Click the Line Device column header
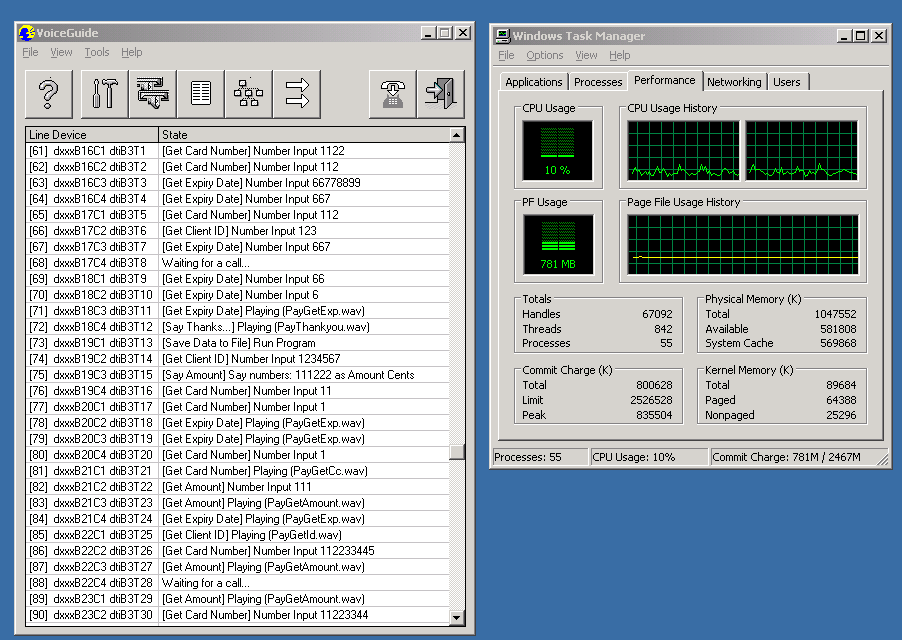The width and height of the screenshot is (902, 640). click(92, 135)
